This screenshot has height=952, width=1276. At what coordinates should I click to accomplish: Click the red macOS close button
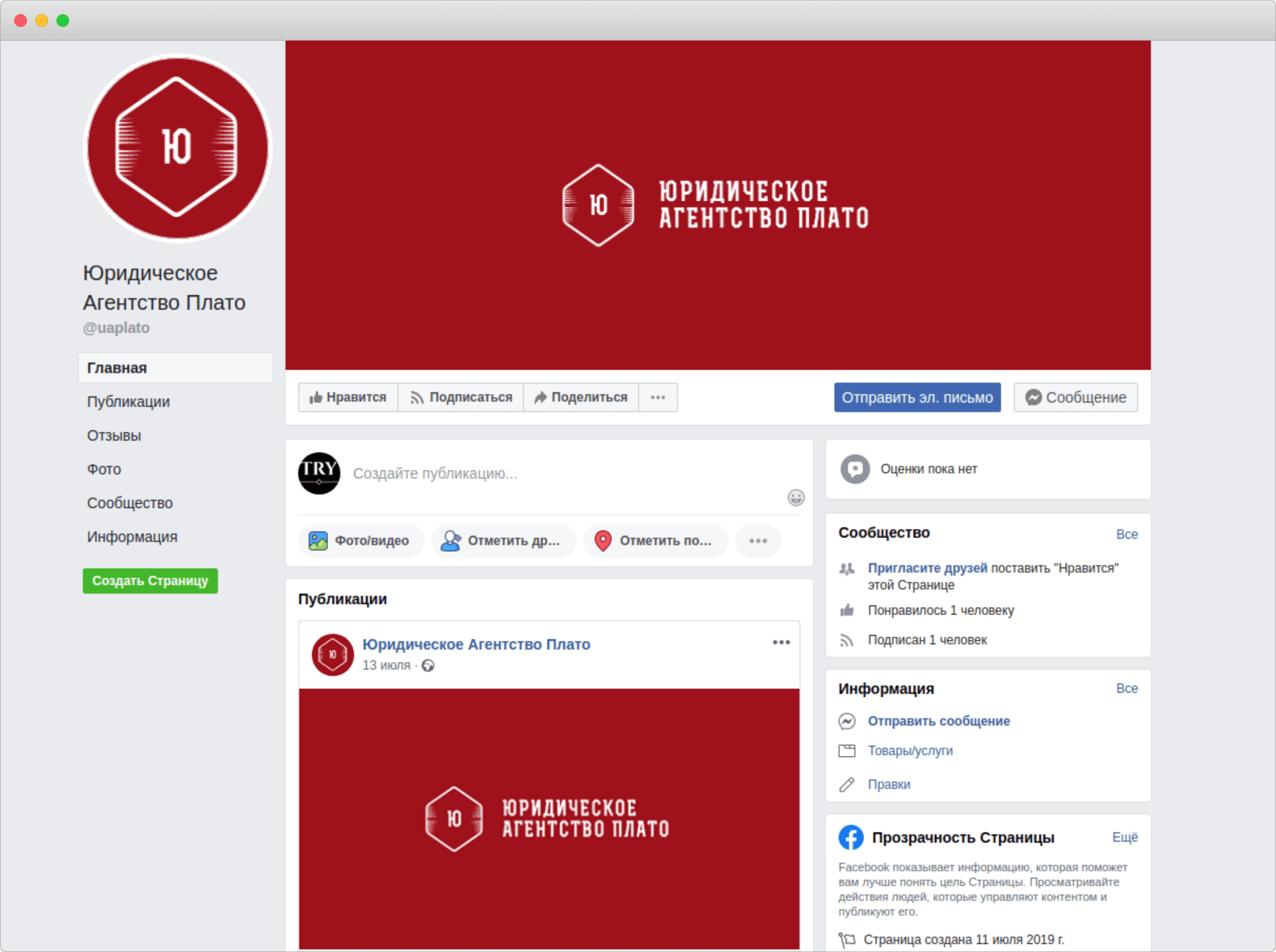[x=21, y=21]
